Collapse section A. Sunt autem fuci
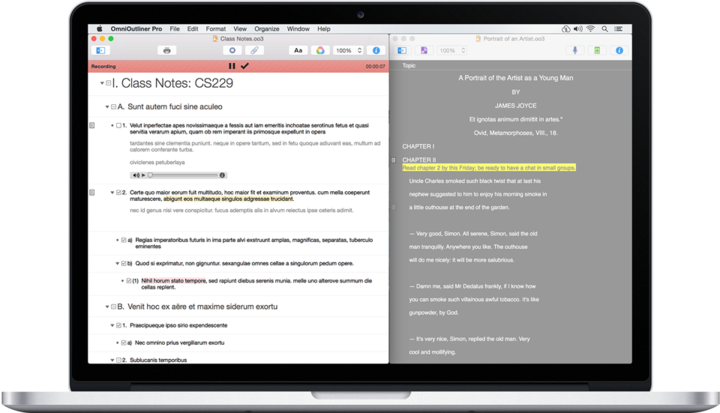This screenshot has width=720, height=413. tap(107, 107)
